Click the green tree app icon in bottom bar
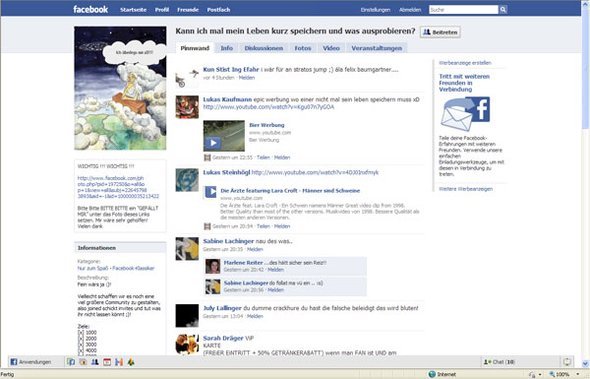Screen dimensions: 590x379 pyautogui.click(x=131, y=362)
